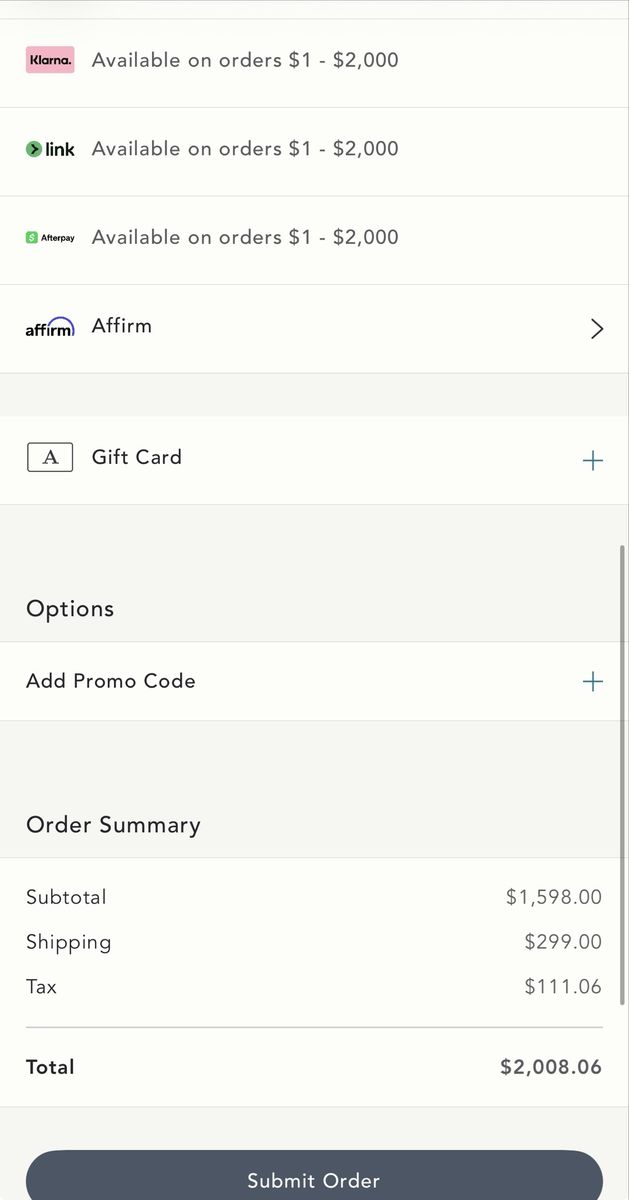Expand Gift Card with the plus icon
The height and width of the screenshot is (1200, 629).
pos(593,460)
